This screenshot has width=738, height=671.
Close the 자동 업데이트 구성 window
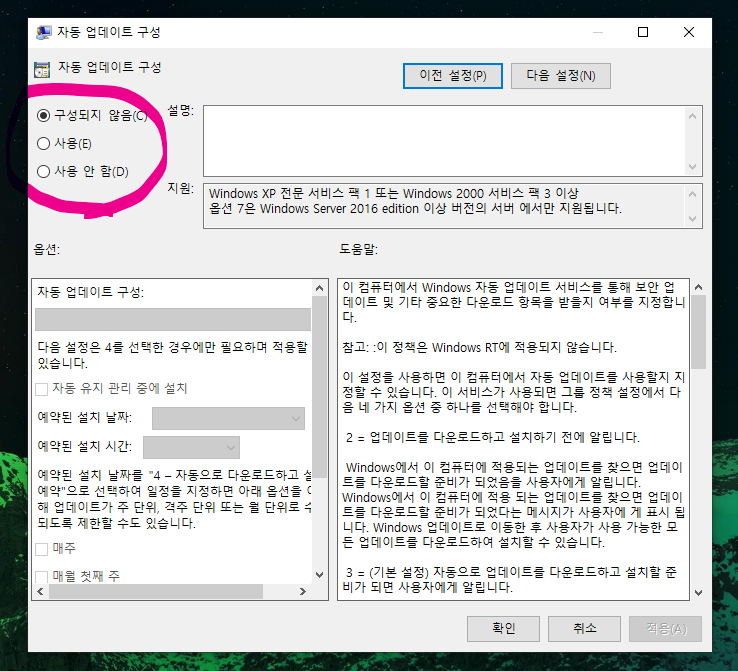point(689,32)
